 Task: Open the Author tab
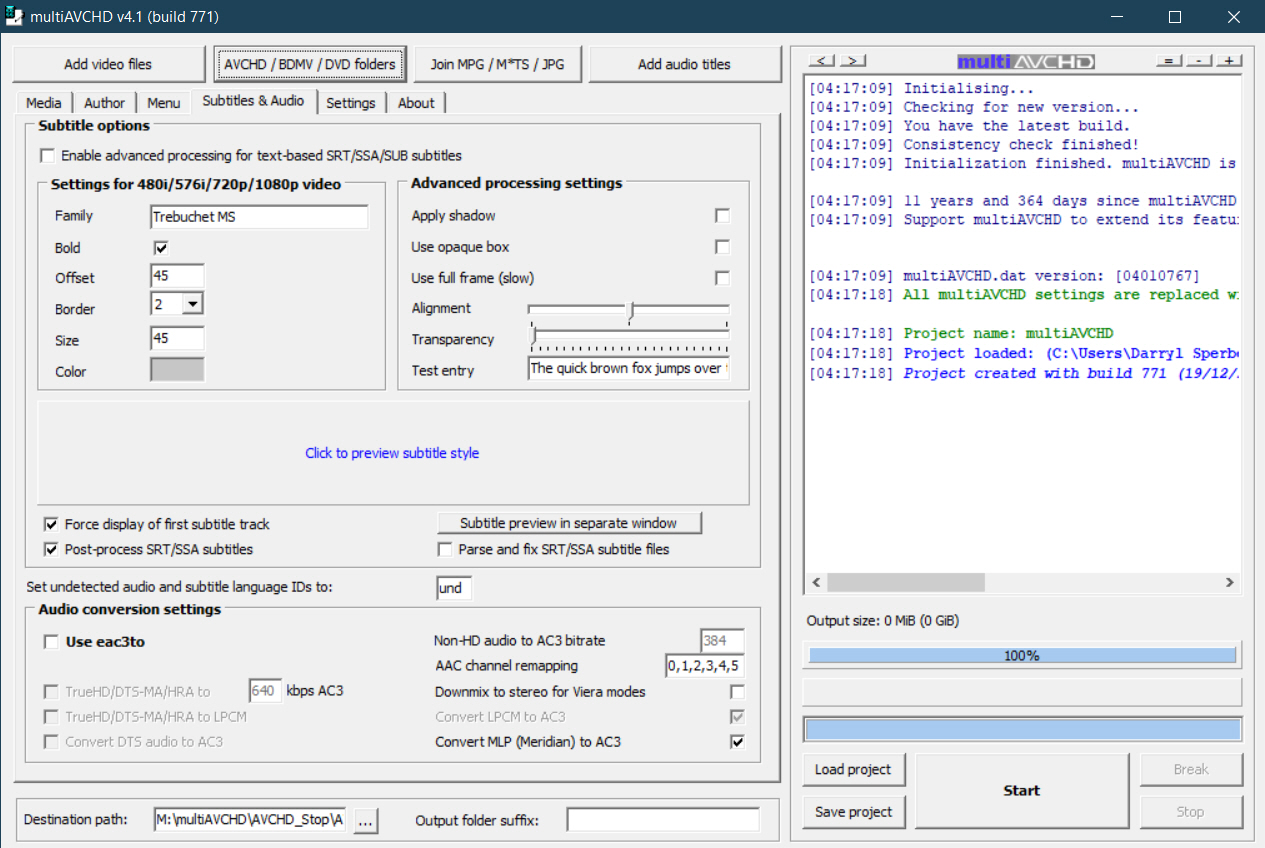(x=105, y=103)
